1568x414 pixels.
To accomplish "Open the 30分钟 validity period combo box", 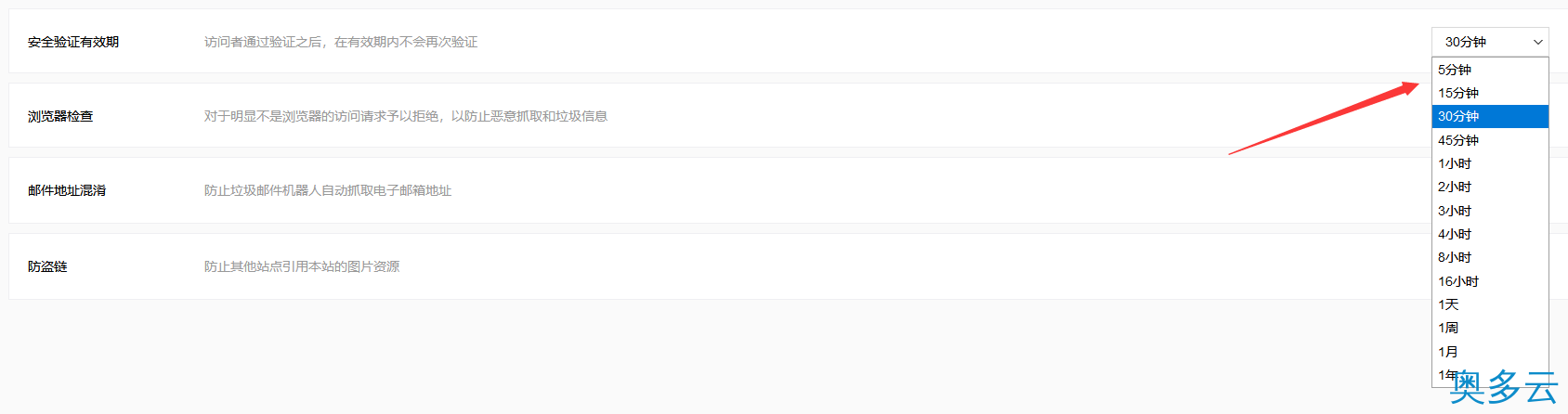I will tap(1489, 42).
